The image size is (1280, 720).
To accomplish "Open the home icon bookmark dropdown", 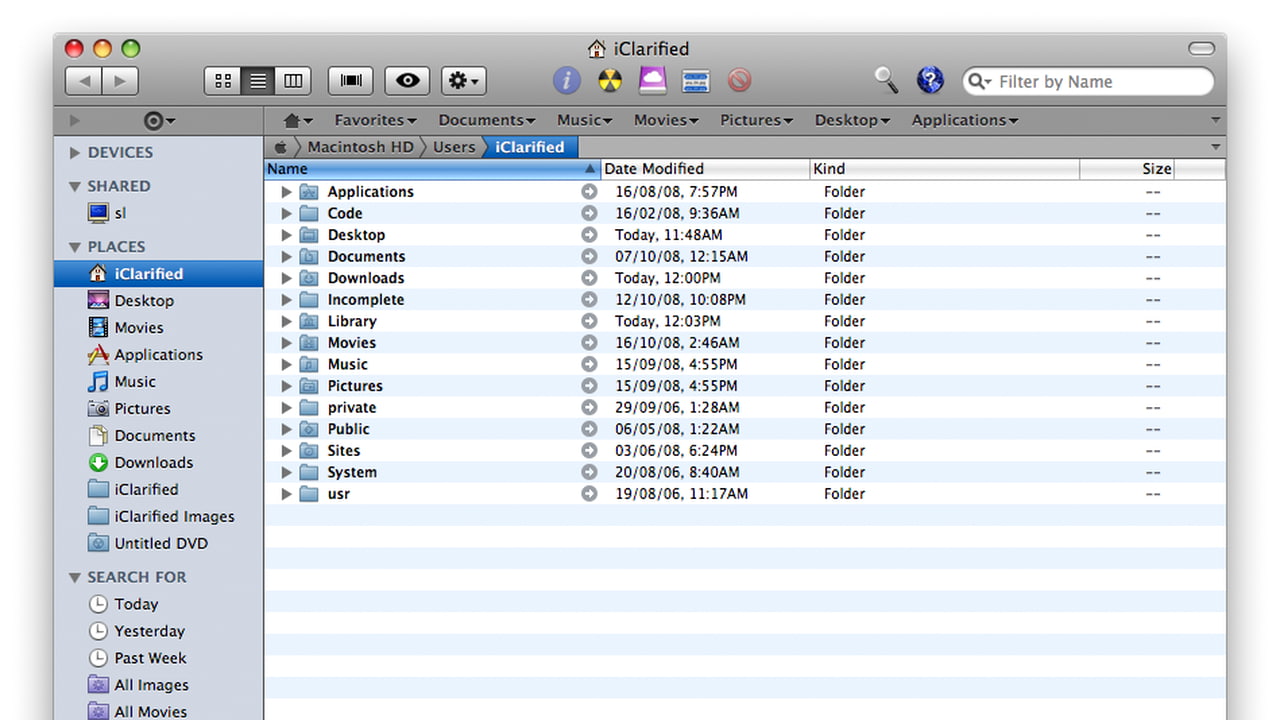I will (x=298, y=120).
